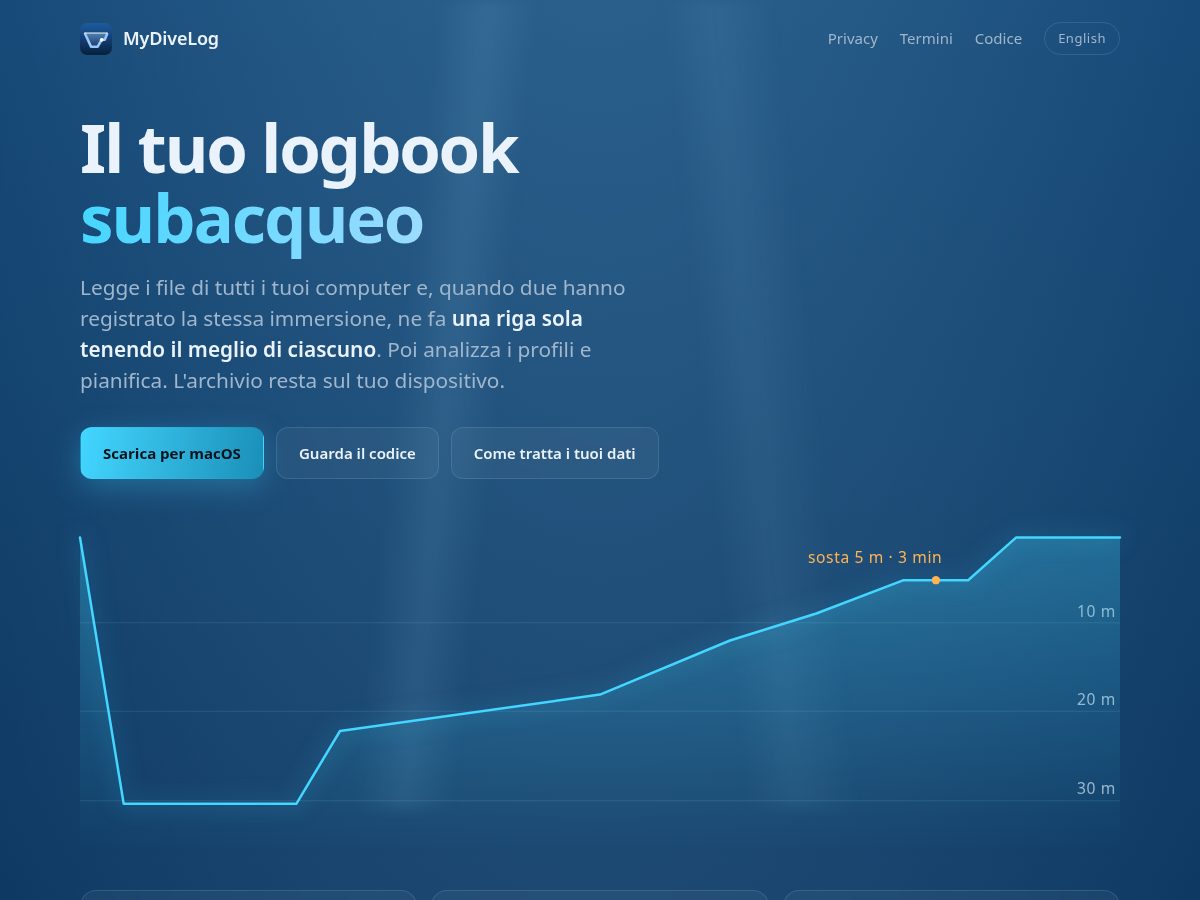Click the '10 m' depth label

(1096, 611)
